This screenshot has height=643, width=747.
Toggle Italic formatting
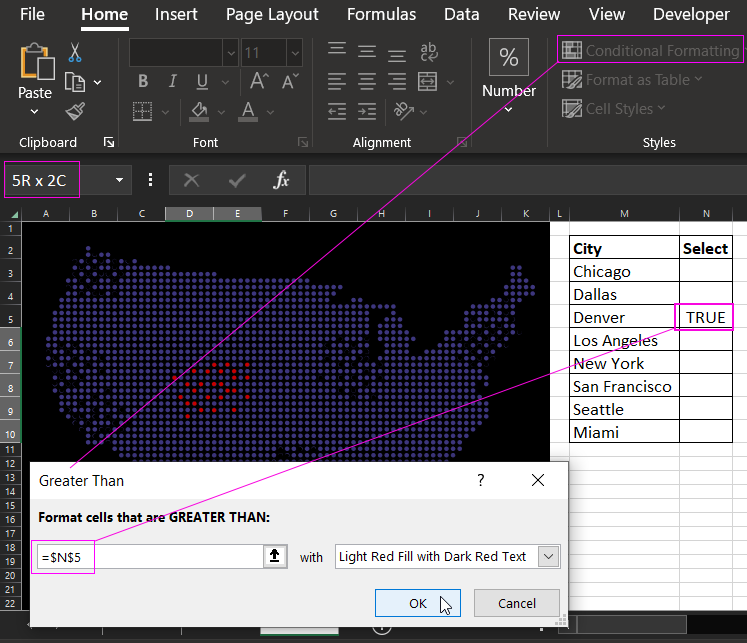(x=172, y=82)
